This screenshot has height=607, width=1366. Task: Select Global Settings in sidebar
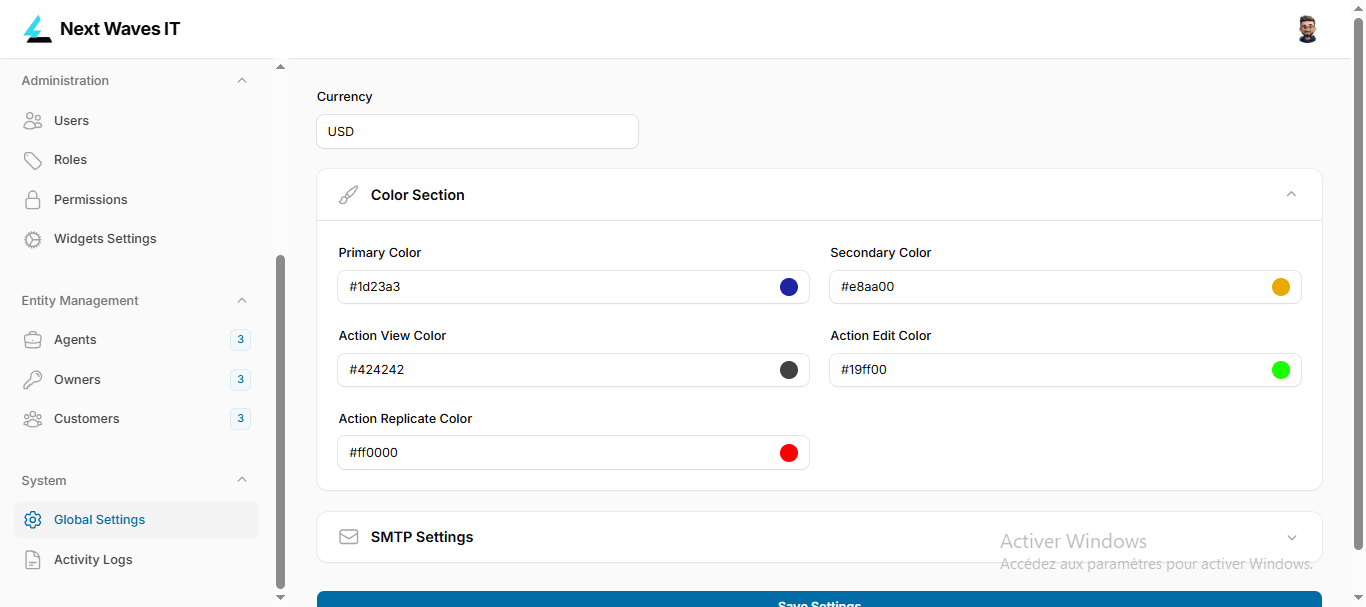pos(136,520)
